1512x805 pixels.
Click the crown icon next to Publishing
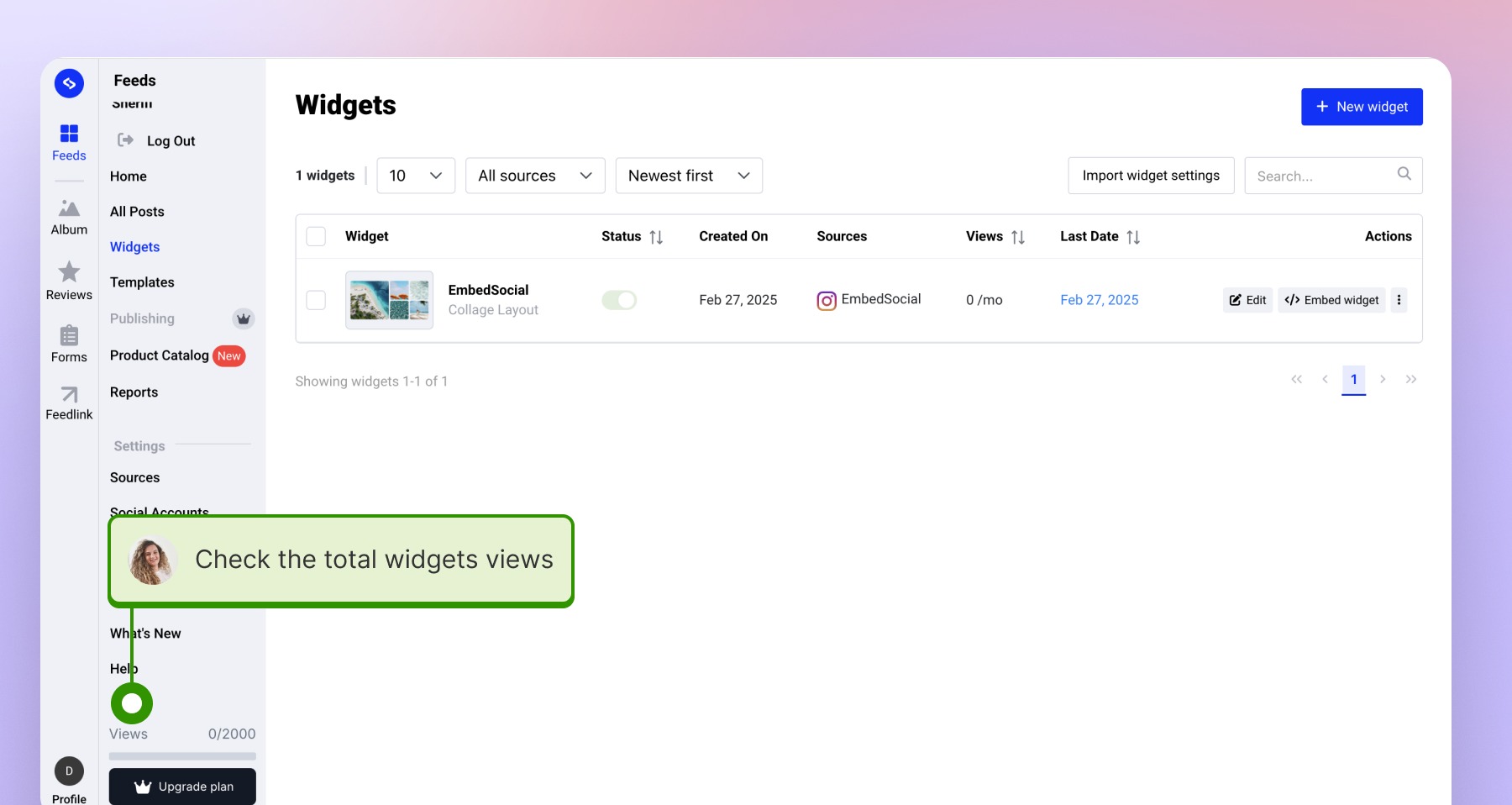click(x=244, y=318)
